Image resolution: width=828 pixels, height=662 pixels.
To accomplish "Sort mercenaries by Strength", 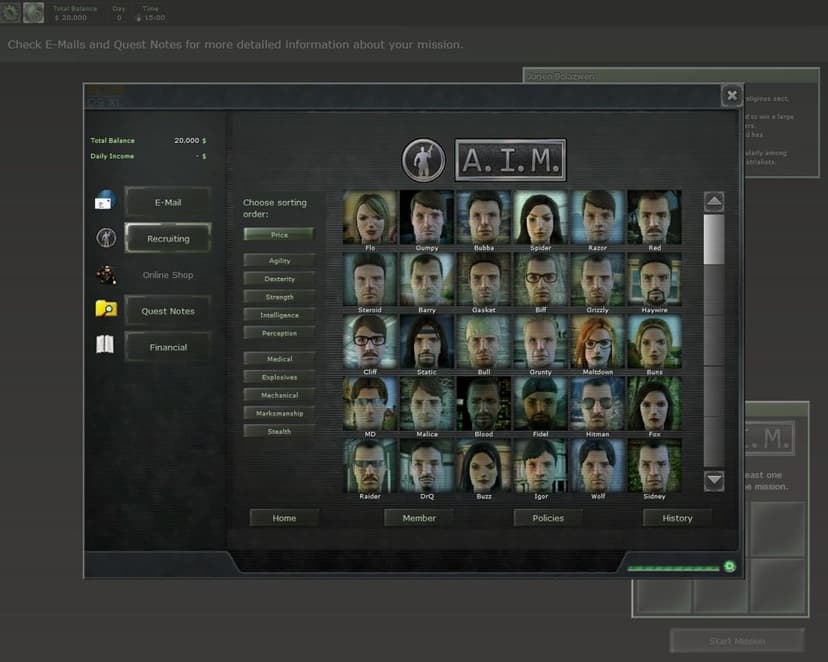I will pos(279,297).
